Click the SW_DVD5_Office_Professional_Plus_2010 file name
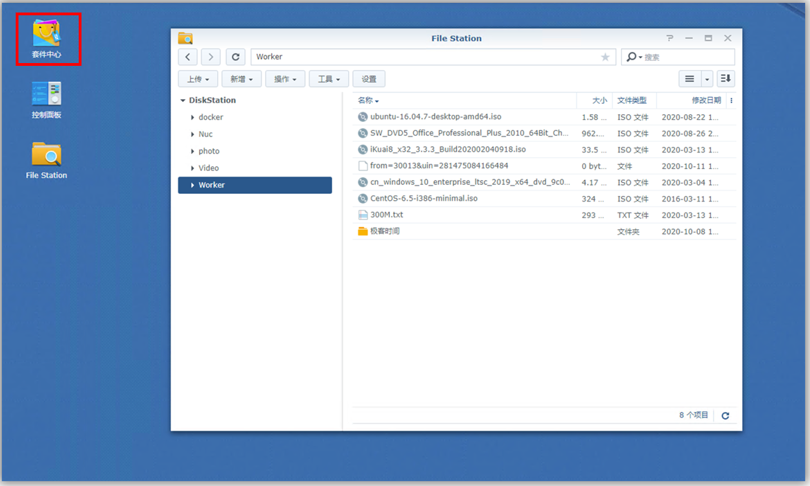Screen dimensions: 810x486 click(x=469, y=133)
